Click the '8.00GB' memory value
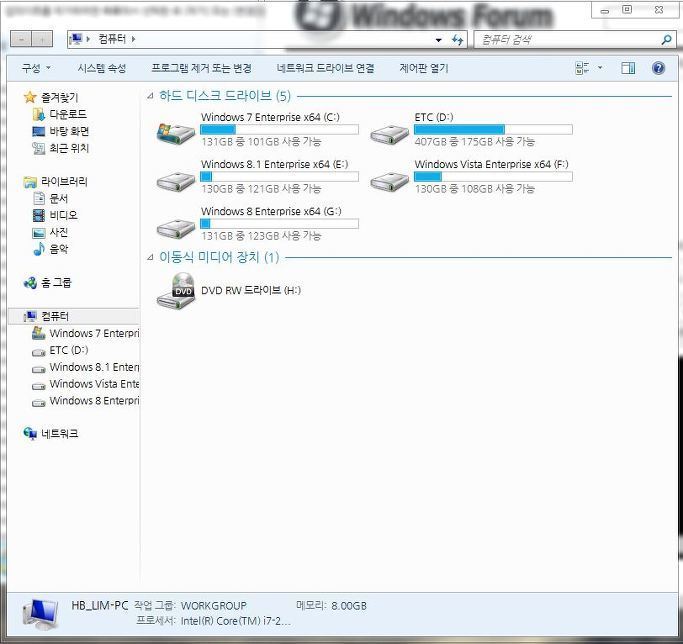 [349, 606]
